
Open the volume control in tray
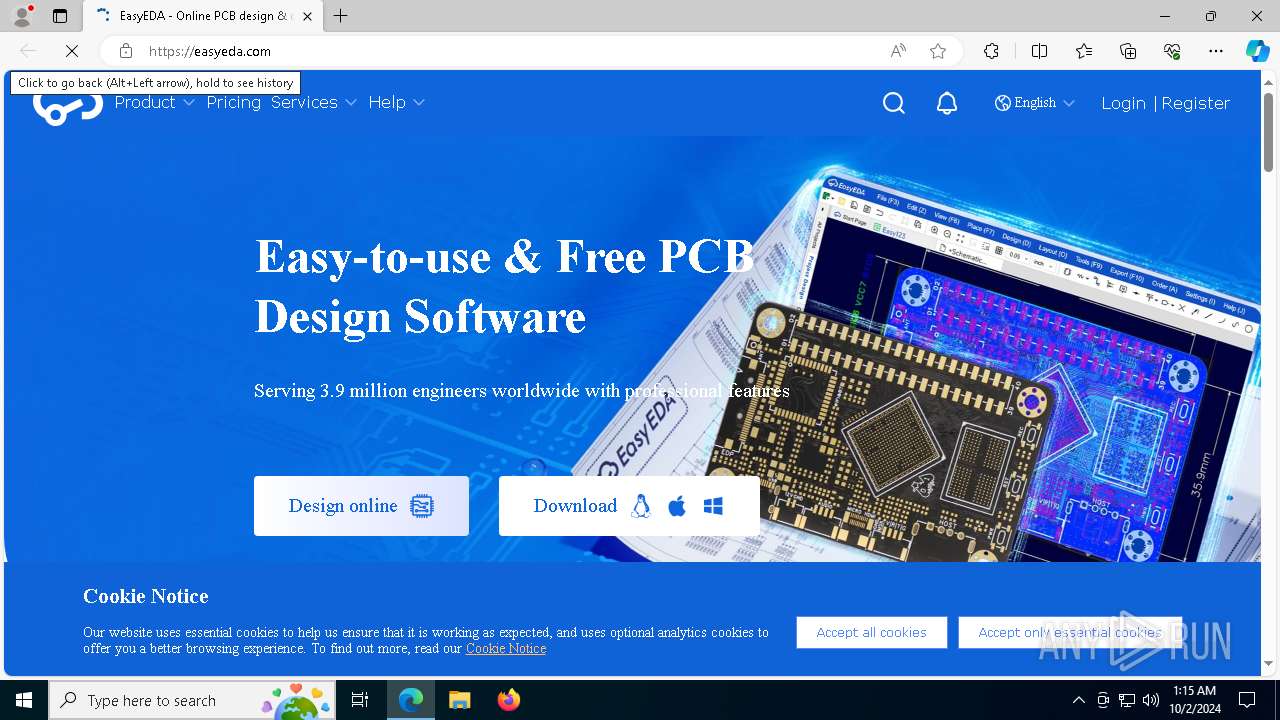(x=1151, y=700)
